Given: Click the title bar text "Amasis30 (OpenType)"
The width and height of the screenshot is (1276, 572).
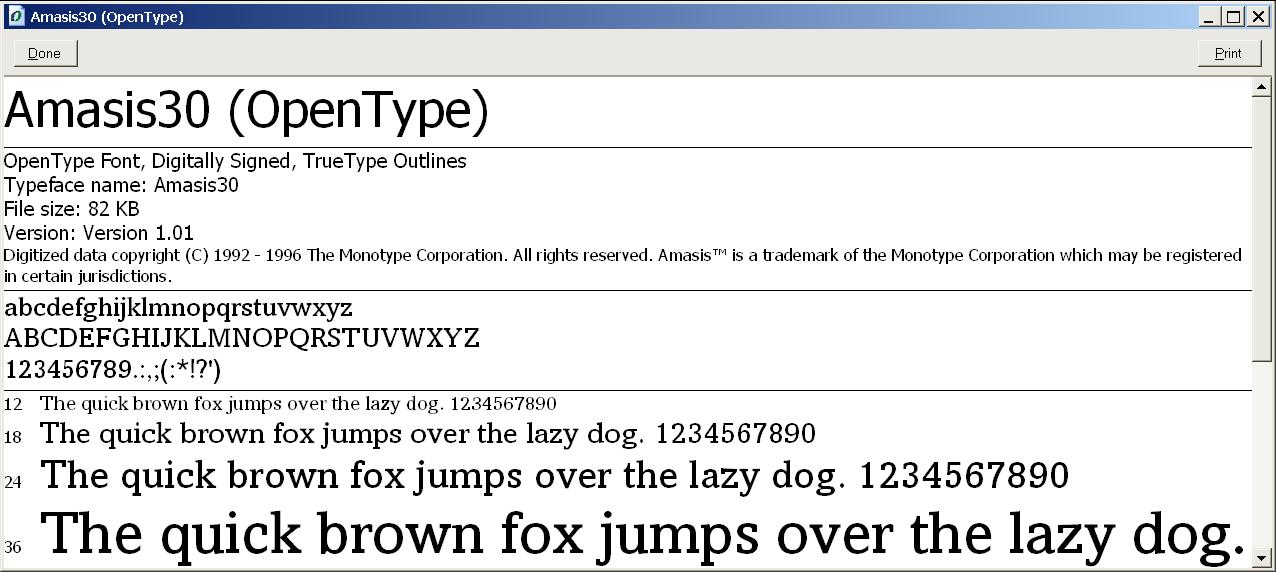Looking at the screenshot, I should pyautogui.click(x=107, y=17).
